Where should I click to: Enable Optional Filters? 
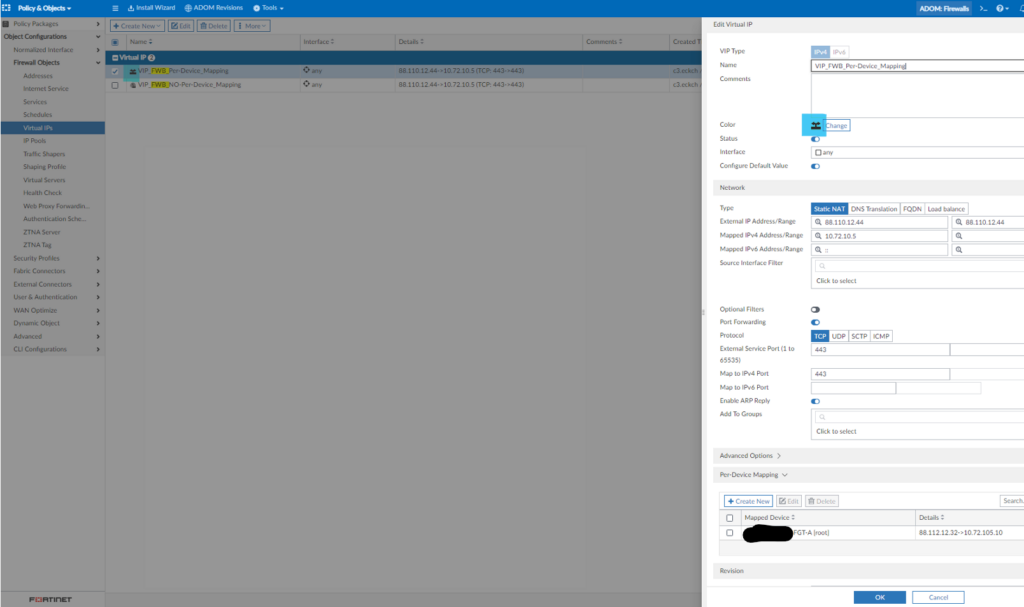[816, 309]
